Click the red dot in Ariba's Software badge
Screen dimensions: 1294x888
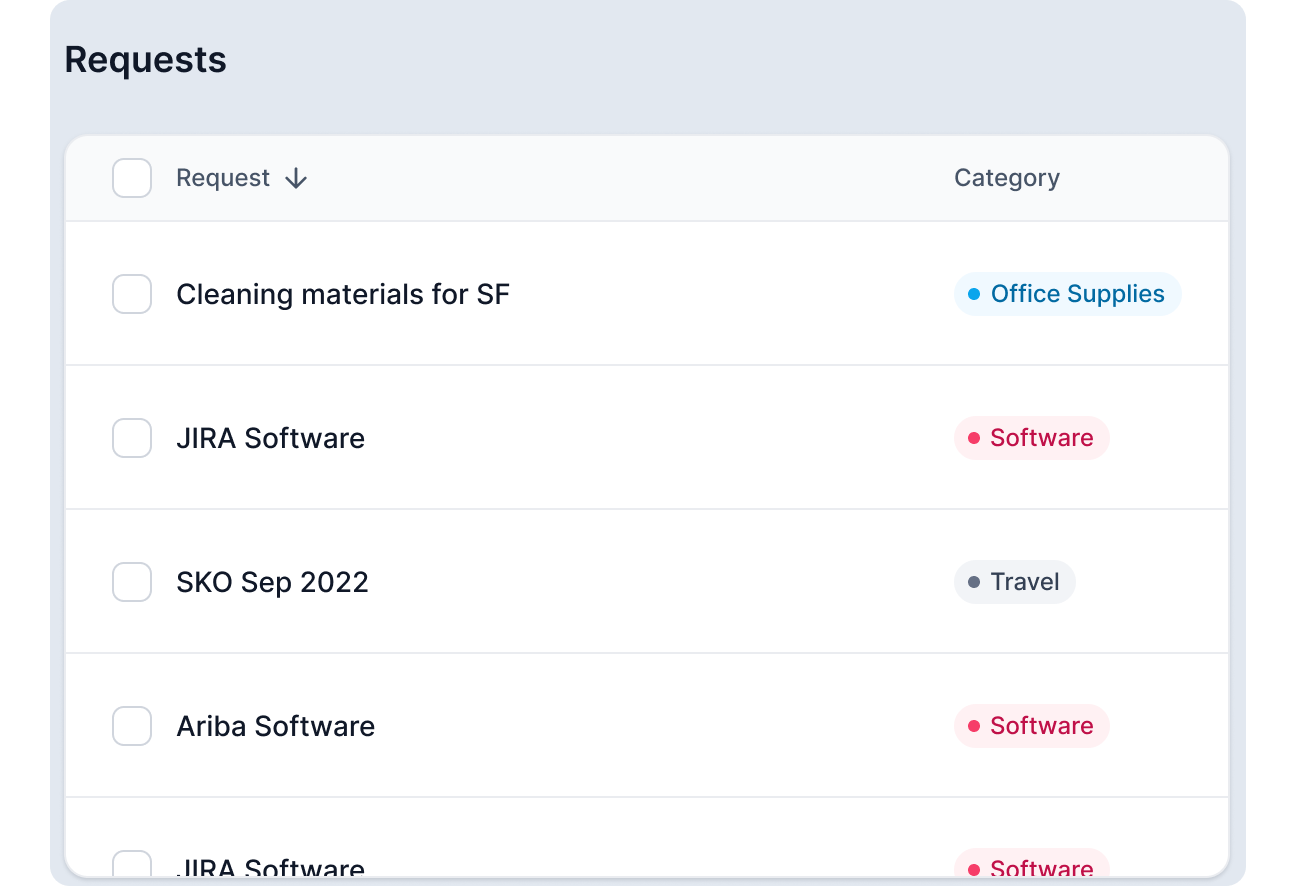[974, 727]
